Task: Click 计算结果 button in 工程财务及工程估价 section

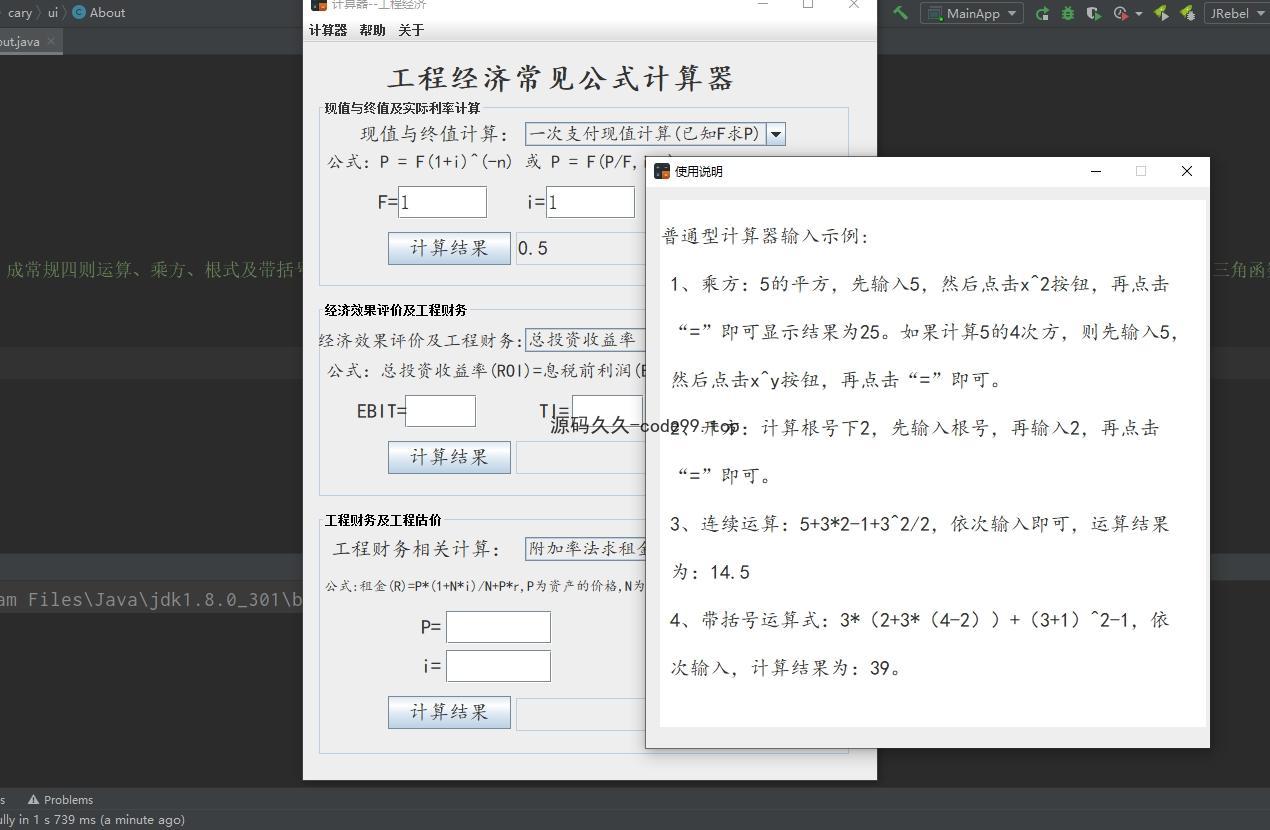Action: pyautogui.click(x=449, y=712)
